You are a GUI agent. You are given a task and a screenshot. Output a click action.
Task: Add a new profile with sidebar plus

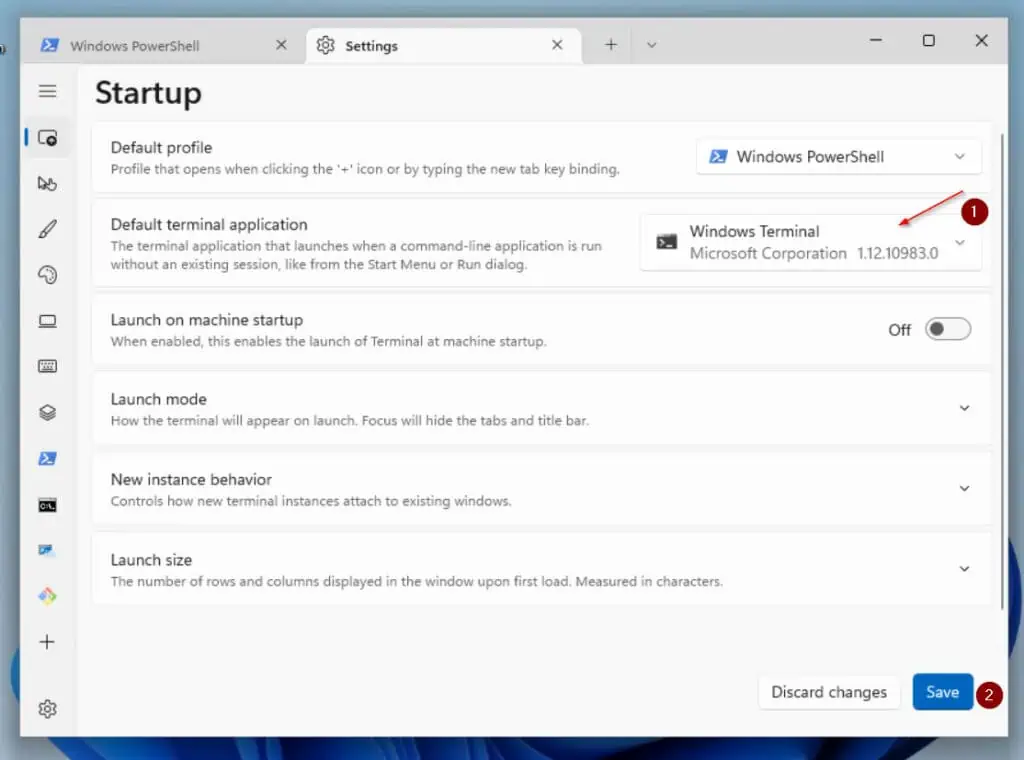pyautogui.click(x=47, y=642)
